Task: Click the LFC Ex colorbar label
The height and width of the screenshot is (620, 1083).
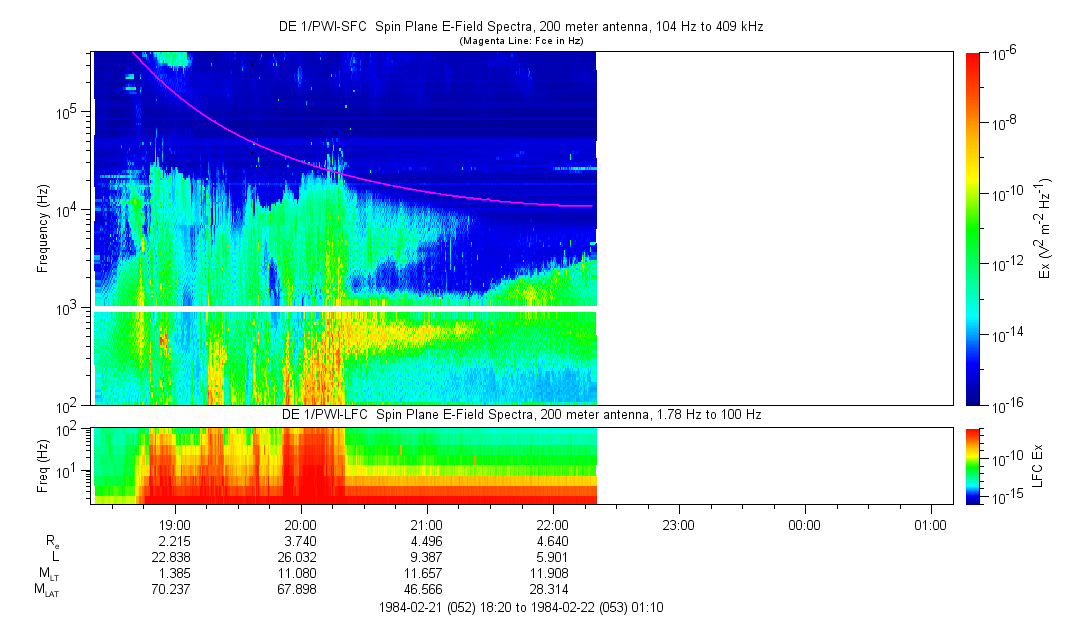Action: click(1038, 466)
